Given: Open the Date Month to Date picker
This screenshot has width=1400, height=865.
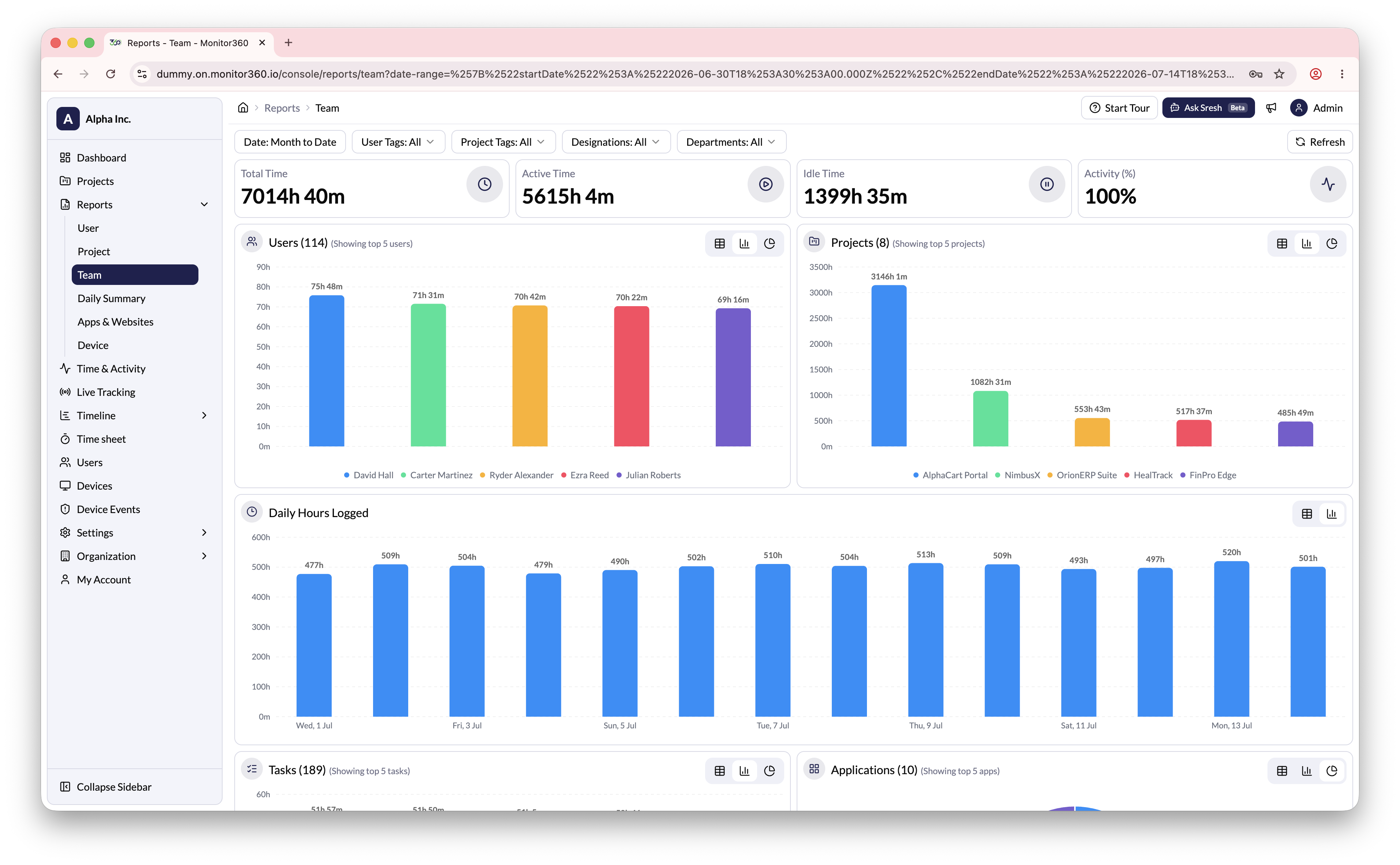Looking at the screenshot, I should point(290,142).
